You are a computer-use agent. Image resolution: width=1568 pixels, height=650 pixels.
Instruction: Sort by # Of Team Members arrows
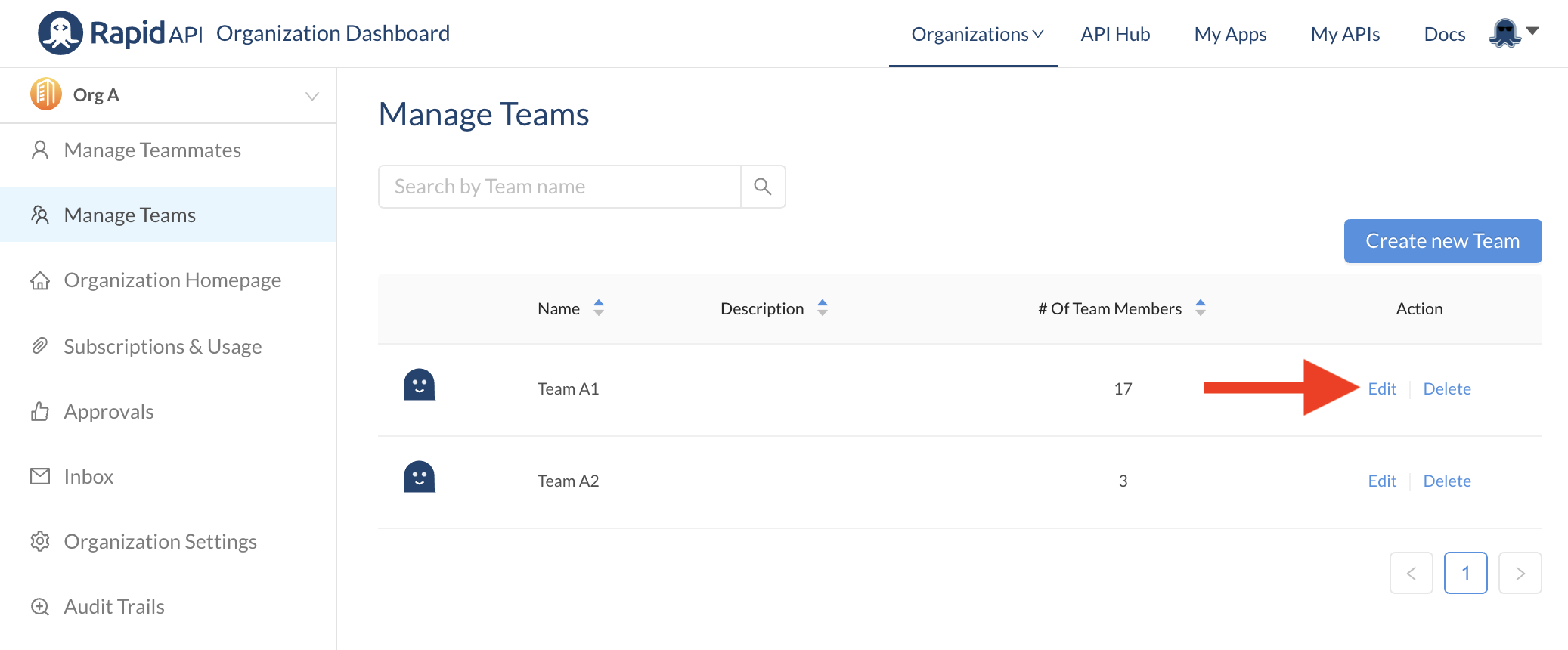(x=1201, y=308)
